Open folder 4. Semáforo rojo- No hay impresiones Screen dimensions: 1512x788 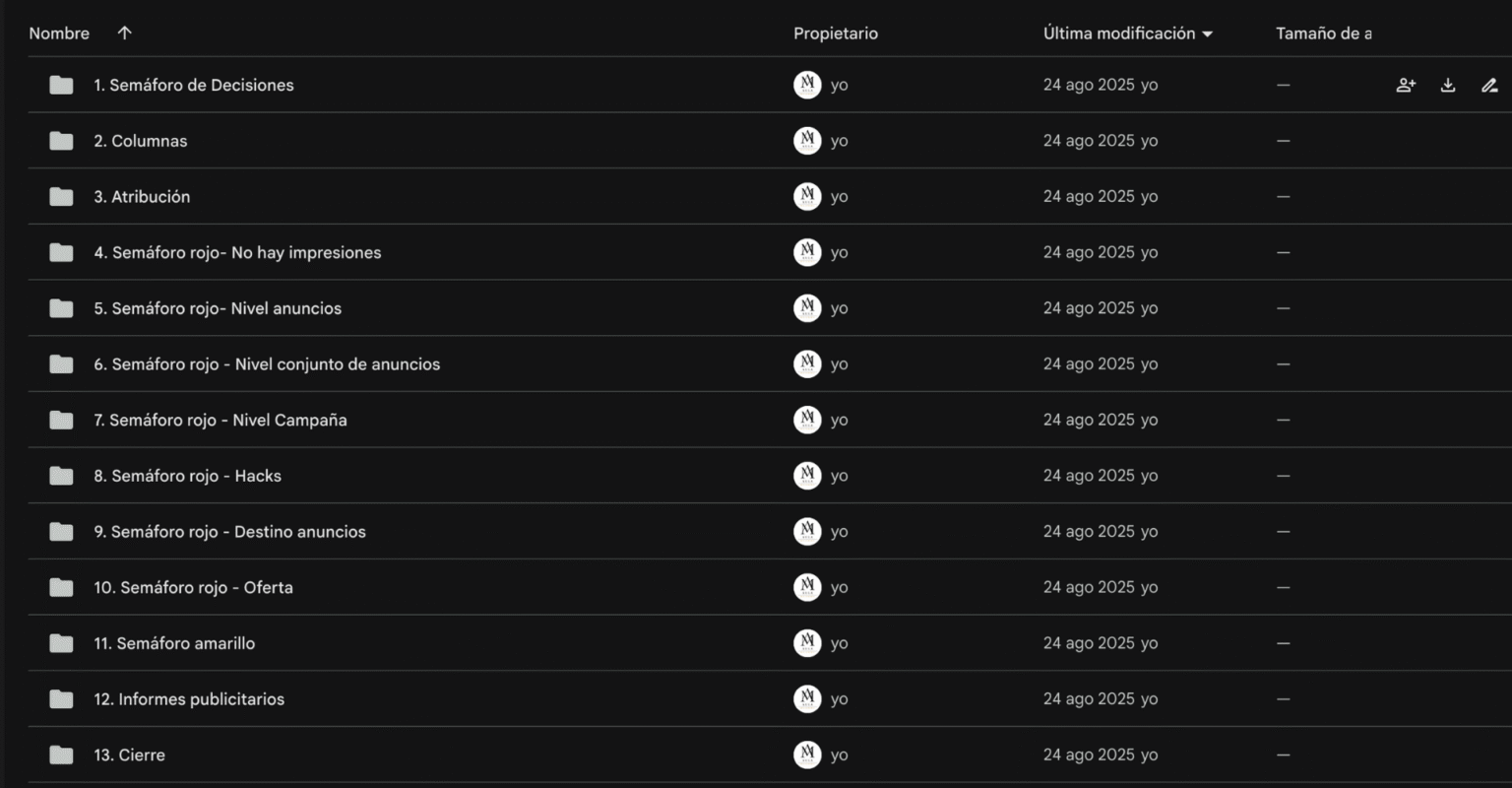pos(237,253)
